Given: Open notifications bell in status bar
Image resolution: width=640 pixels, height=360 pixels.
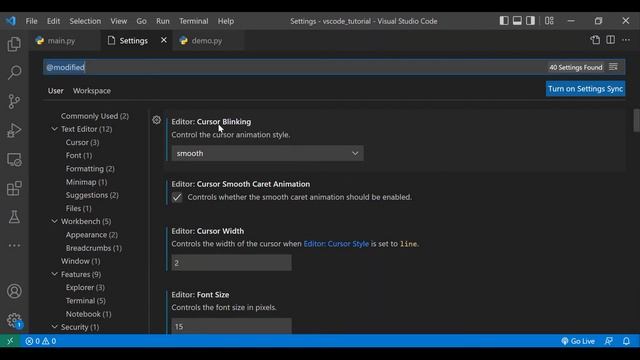Looking at the screenshot, I should 626,341.
